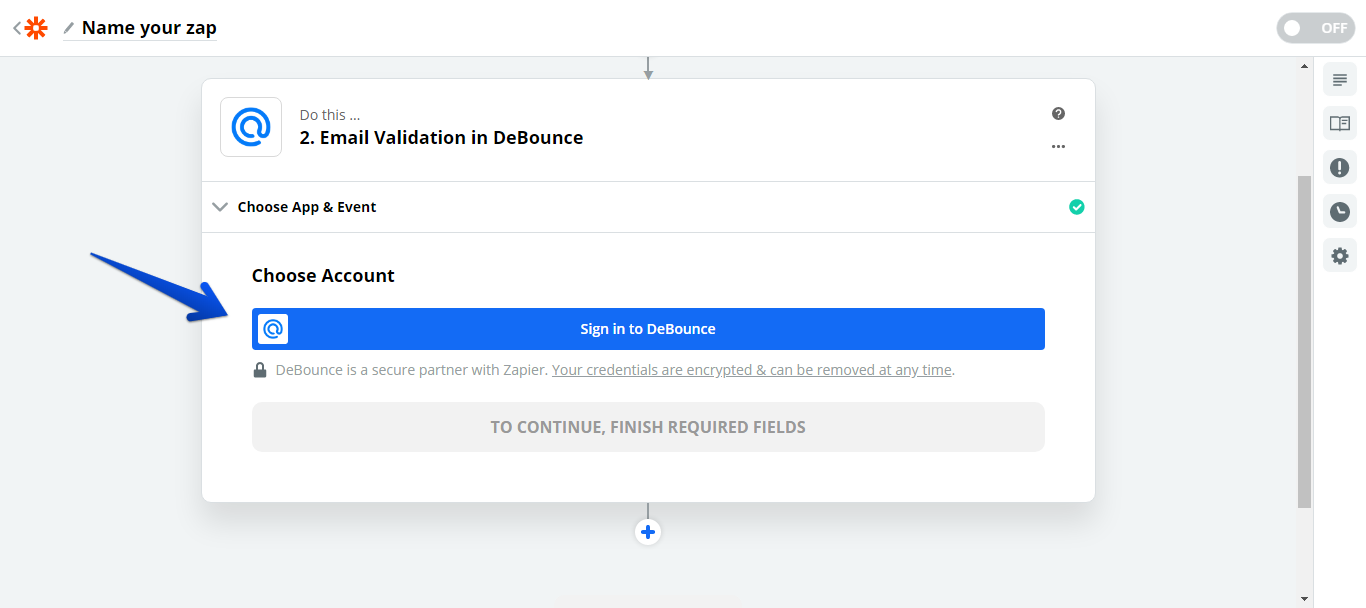Click the Name your zap title field
Image resolution: width=1366 pixels, height=608 pixels.
149,28
